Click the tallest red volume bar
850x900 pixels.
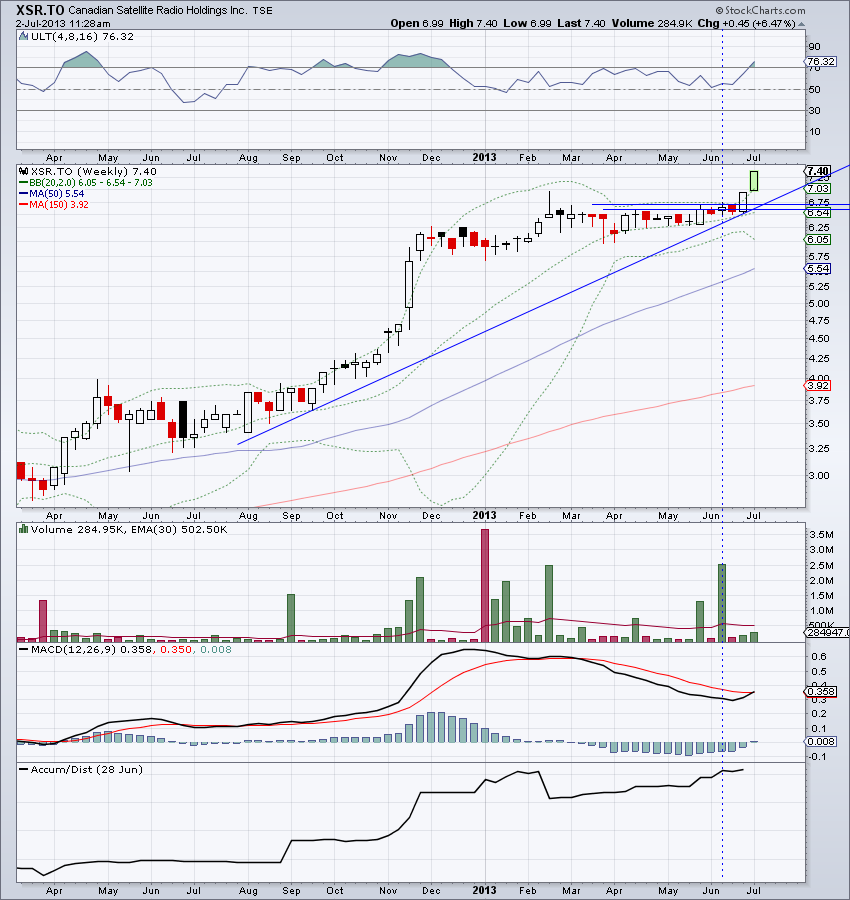[x=485, y=585]
